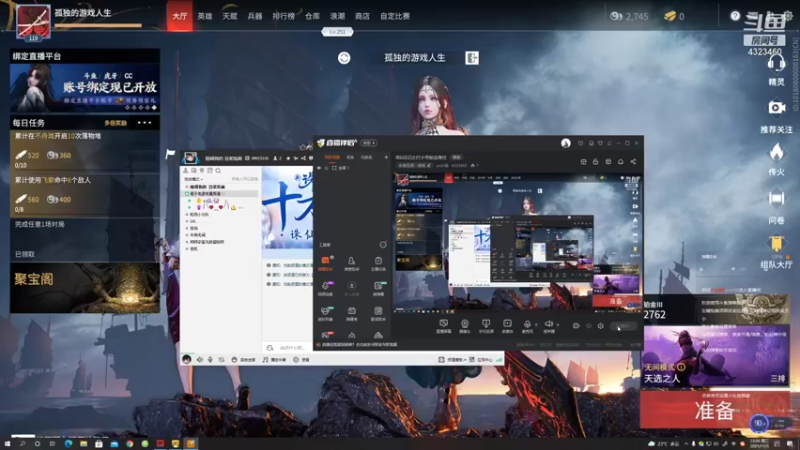Open the 组队大厅 banner icon
Image resolution: width=800 pixels, height=450 pixels.
[776, 245]
